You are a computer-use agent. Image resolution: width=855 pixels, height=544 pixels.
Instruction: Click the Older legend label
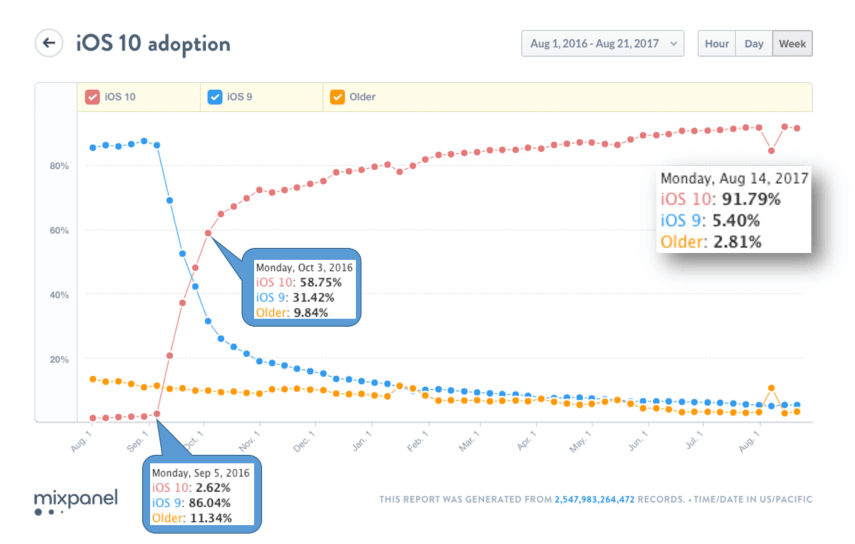[x=362, y=97]
